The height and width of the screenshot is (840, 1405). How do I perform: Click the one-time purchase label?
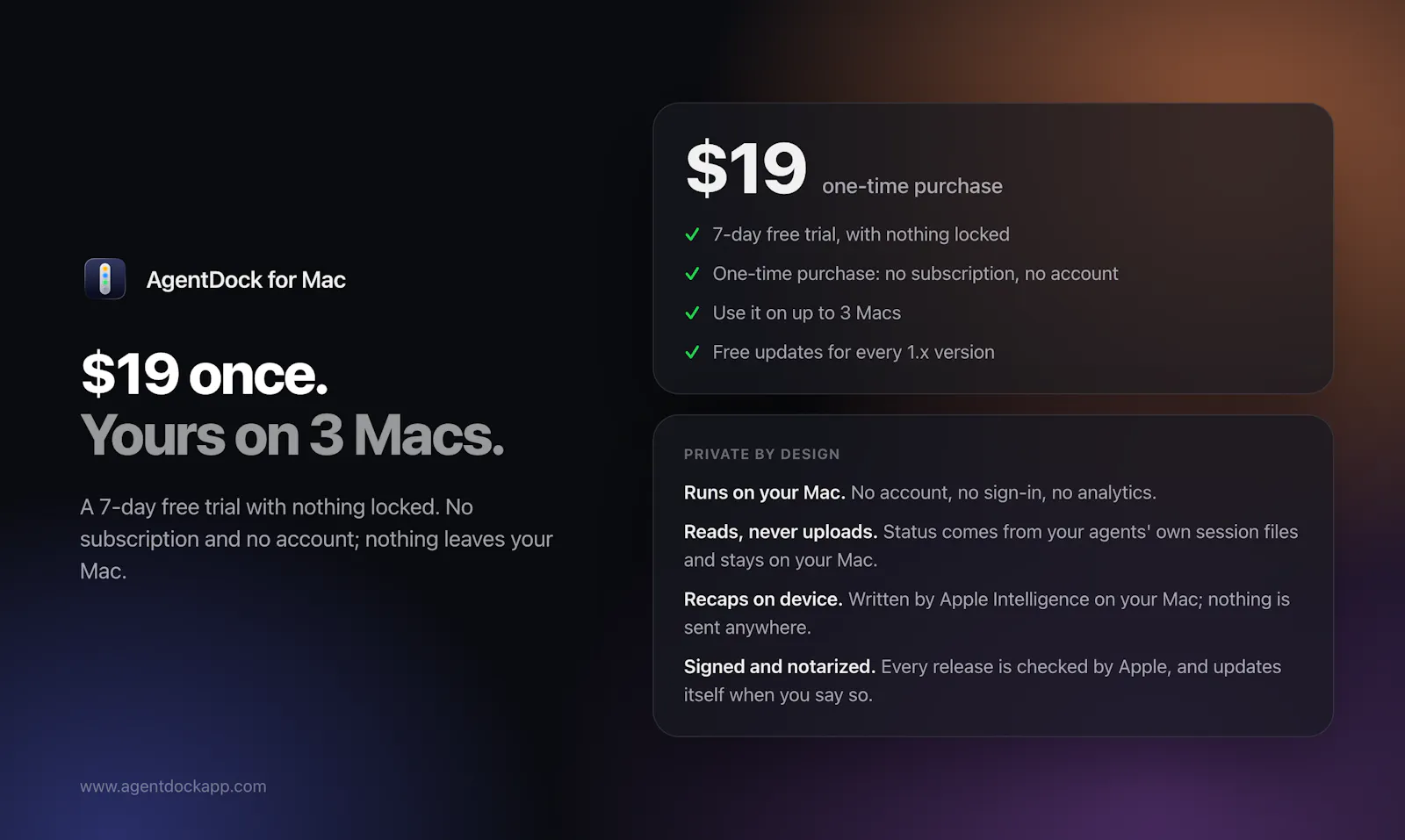[912, 186]
